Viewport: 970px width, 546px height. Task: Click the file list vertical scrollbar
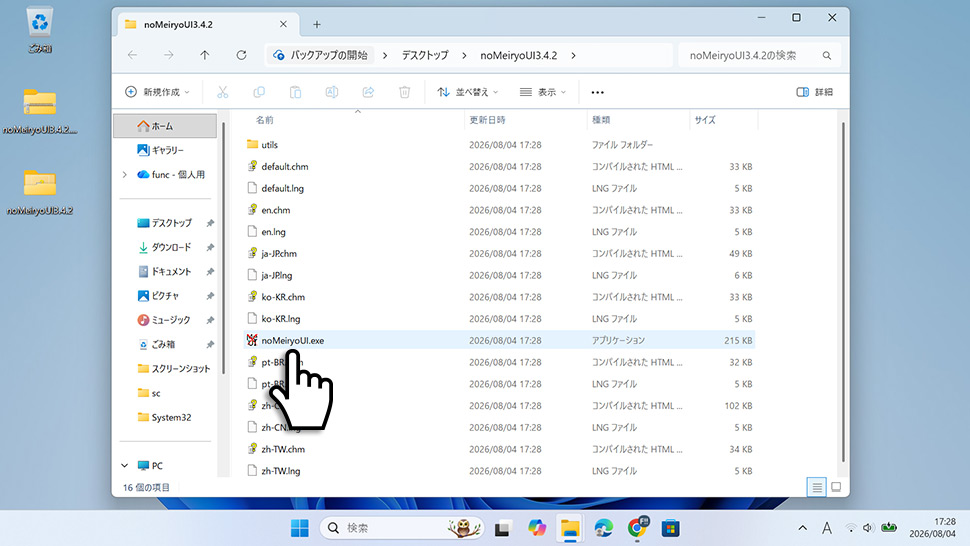pos(843,291)
